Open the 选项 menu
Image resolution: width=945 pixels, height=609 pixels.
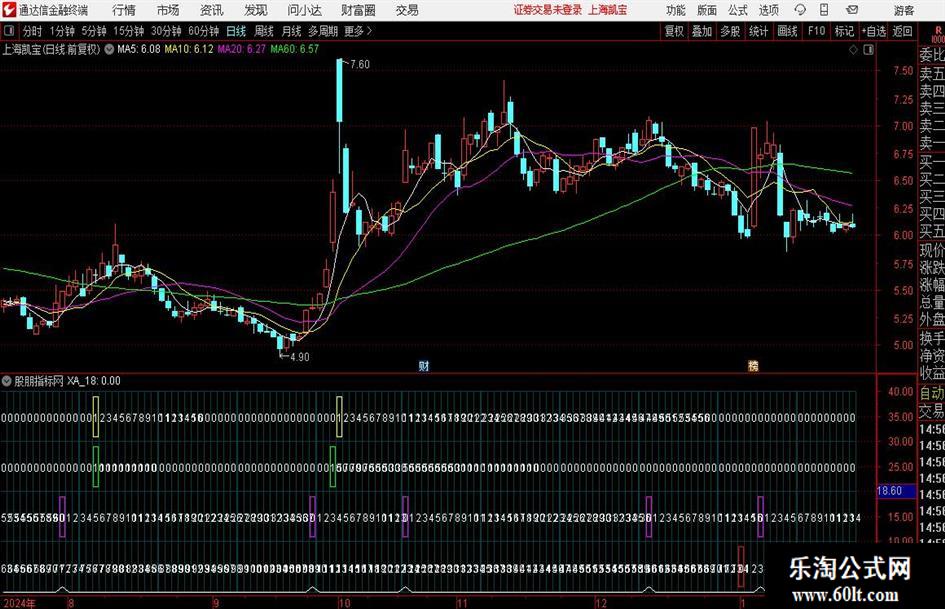[x=768, y=10]
